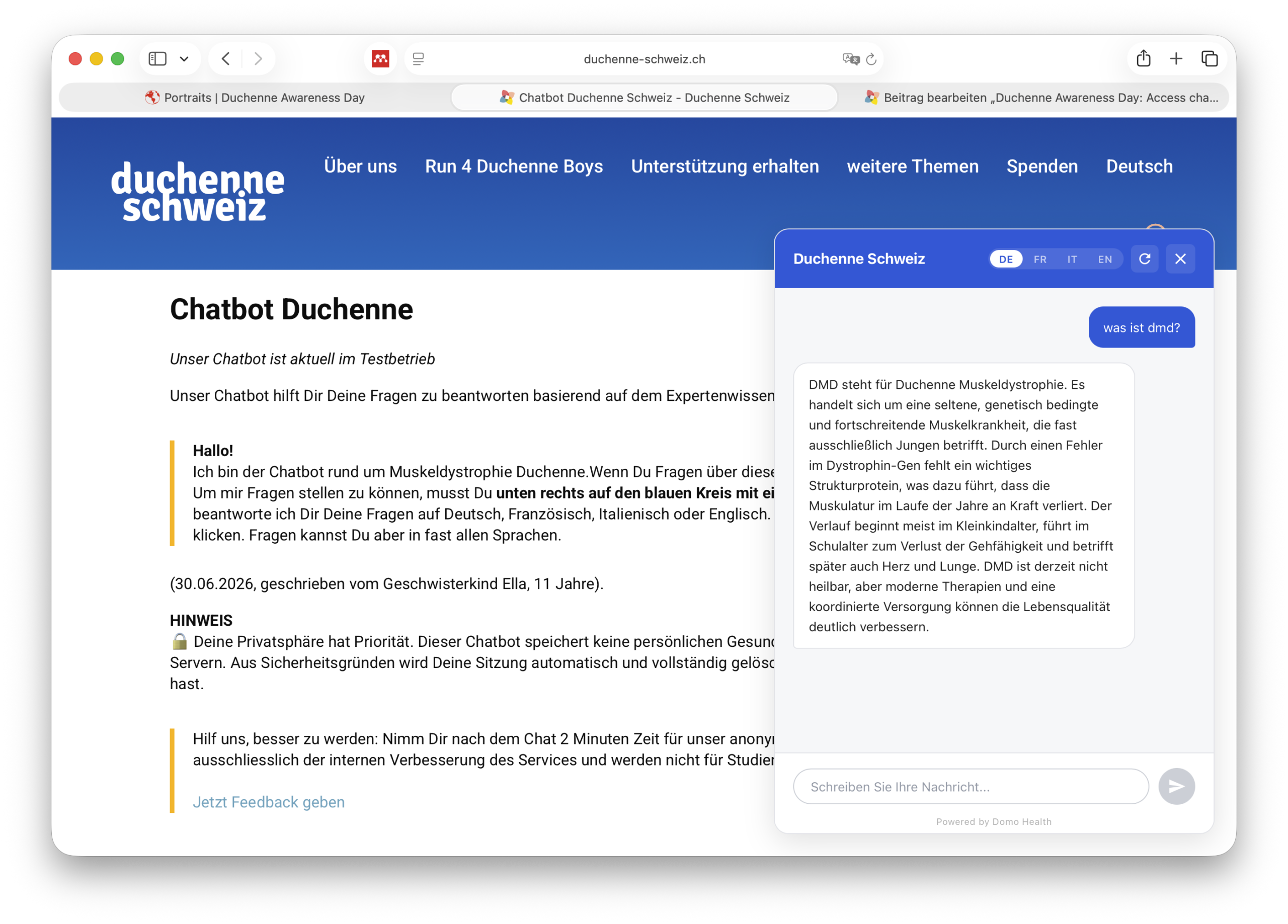Send the chat message with the arrow button
1288x924 pixels.
1176,787
